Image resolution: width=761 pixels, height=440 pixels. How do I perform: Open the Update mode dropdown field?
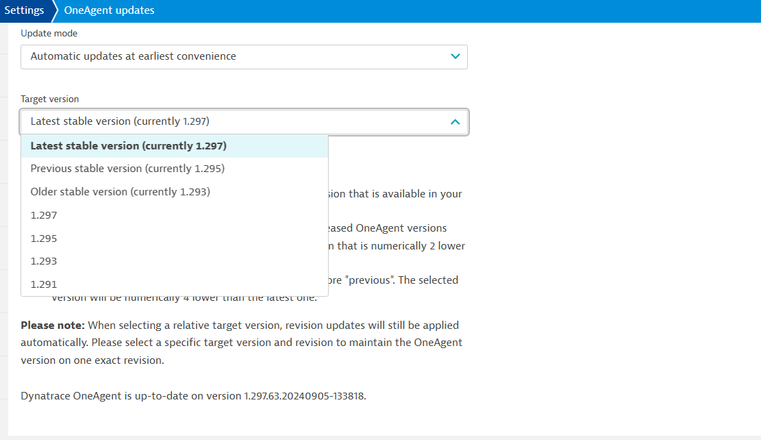230,56
